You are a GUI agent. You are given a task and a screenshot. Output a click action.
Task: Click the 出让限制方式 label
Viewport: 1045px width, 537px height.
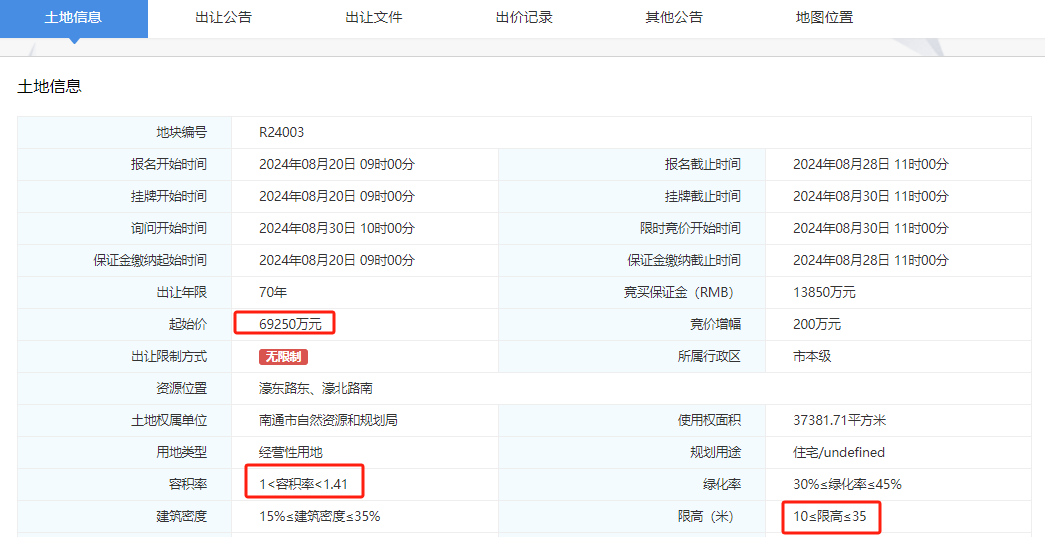coord(169,356)
